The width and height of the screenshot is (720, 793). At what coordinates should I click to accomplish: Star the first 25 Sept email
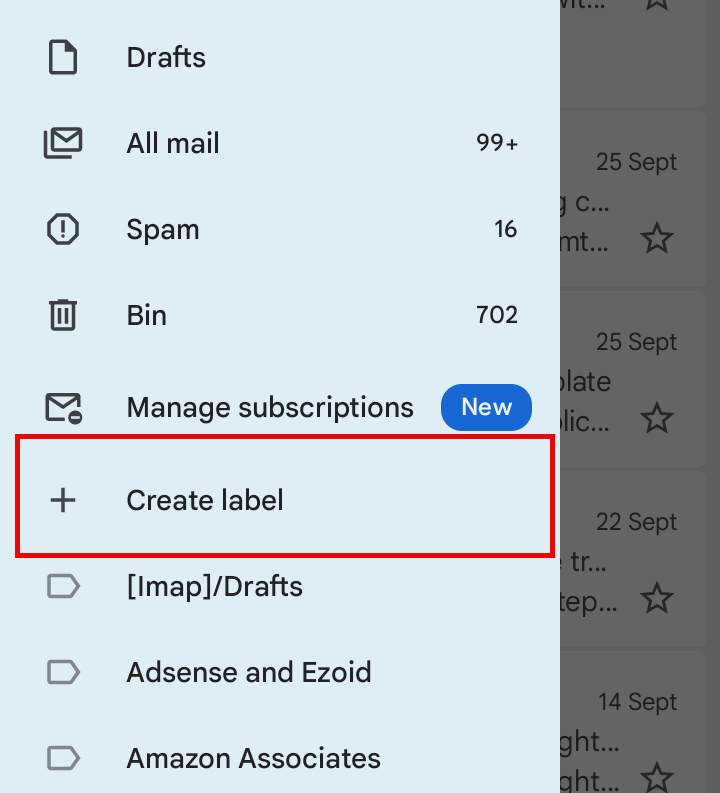(657, 238)
